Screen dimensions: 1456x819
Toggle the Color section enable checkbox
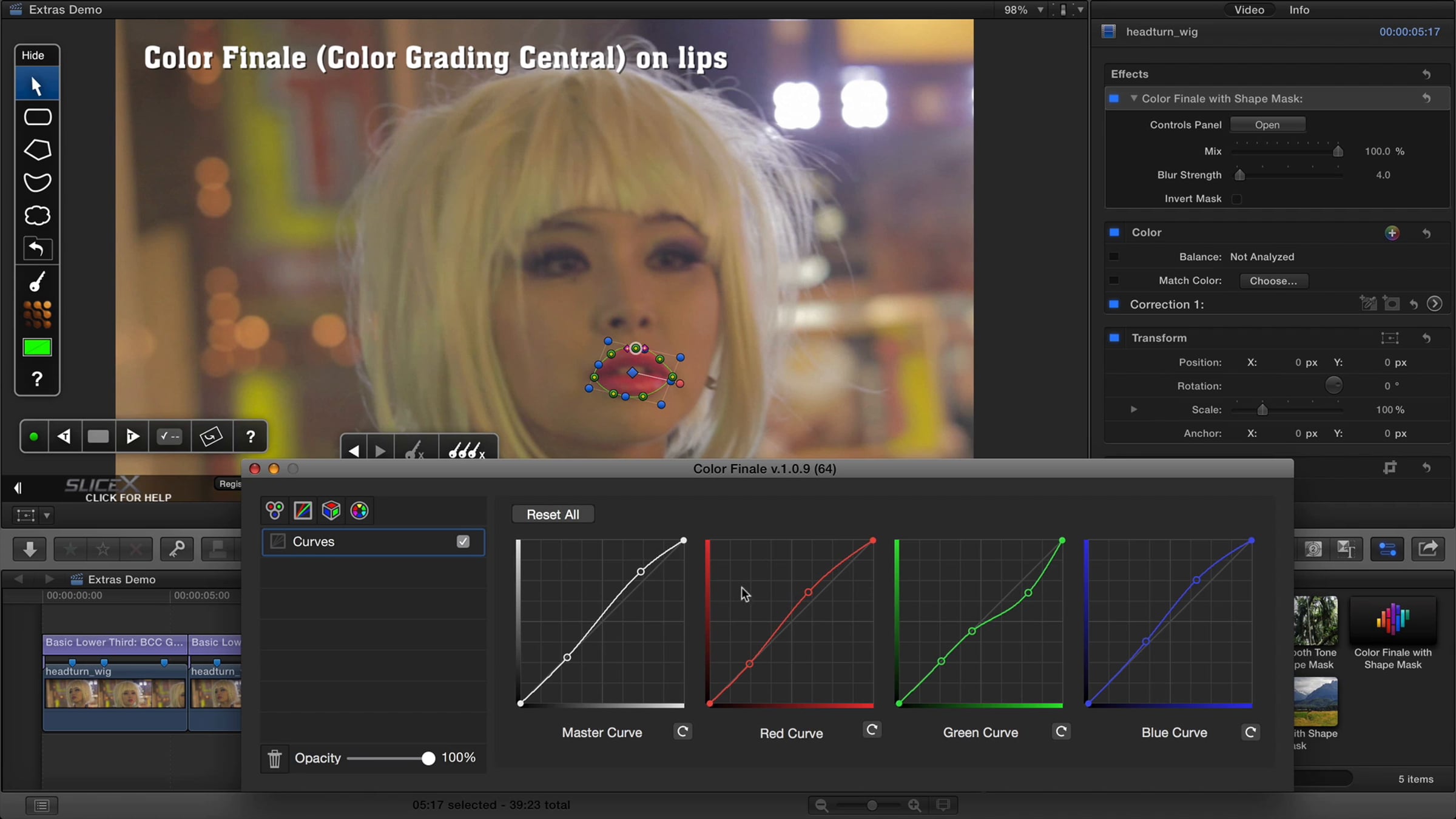point(1114,232)
